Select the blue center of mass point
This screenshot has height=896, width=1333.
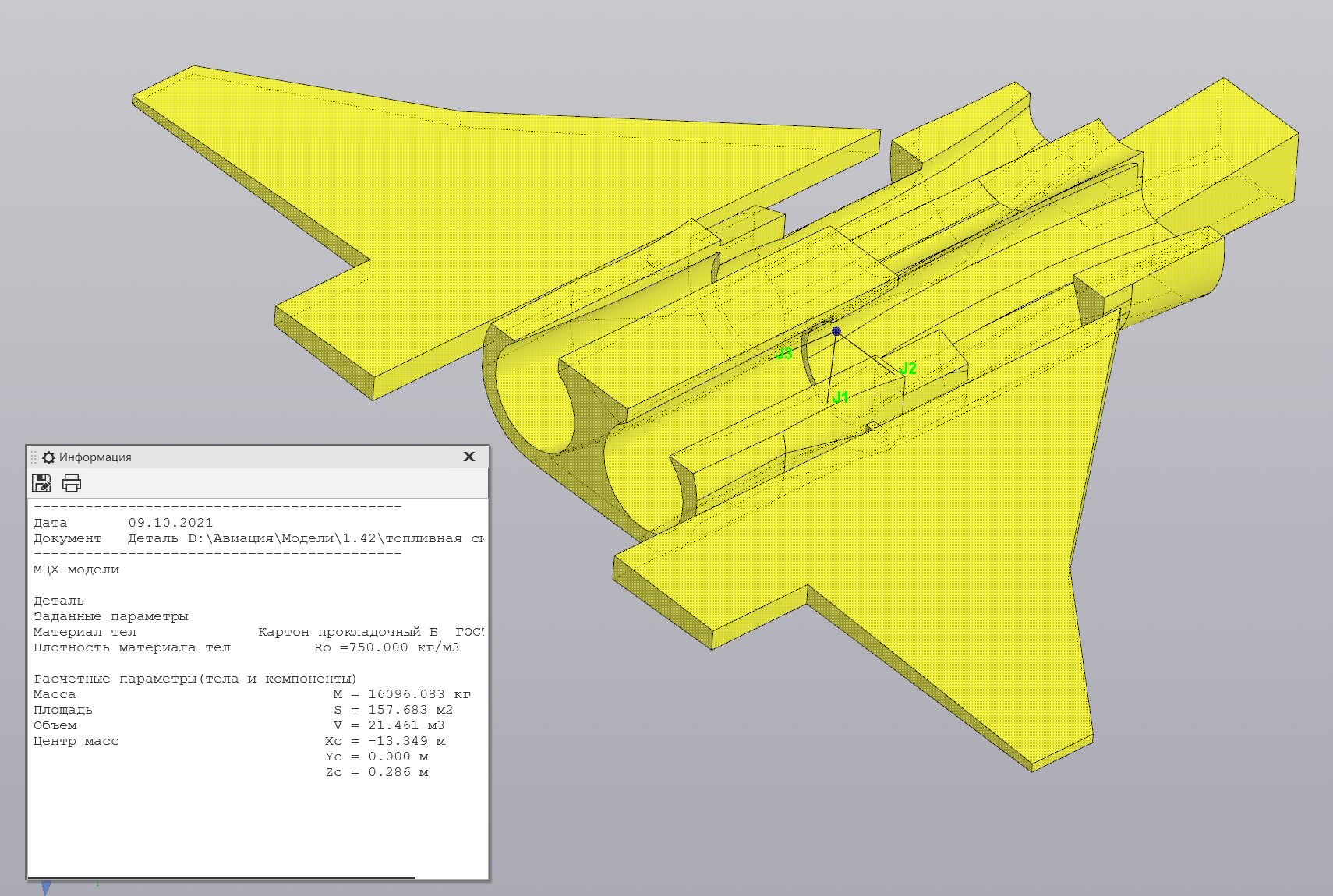[x=836, y=332]
